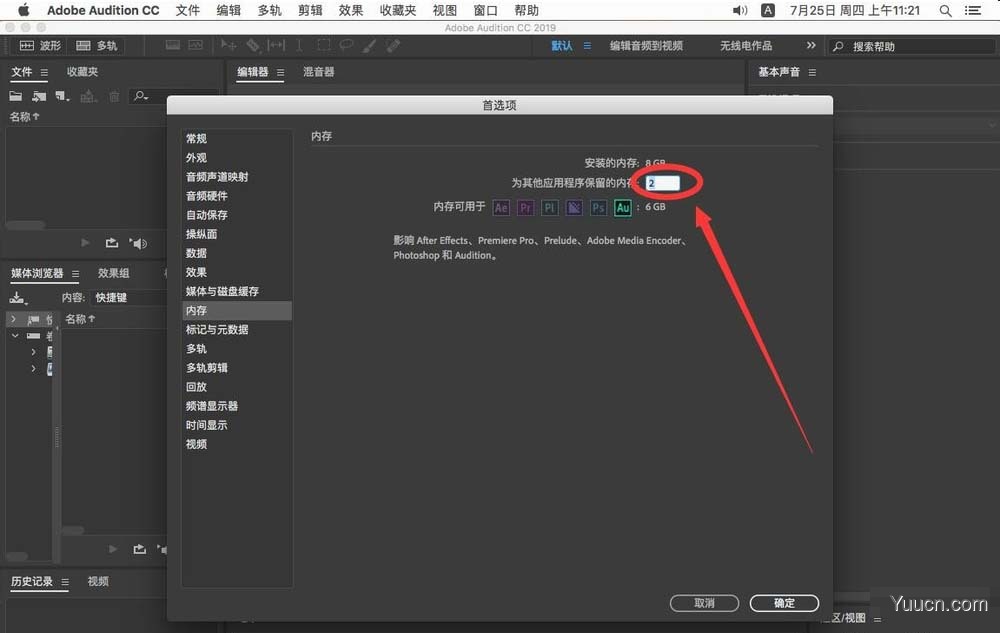Edit the reserved memory value field
This screenshot has height=633, width=1000.
coord(664,181)
